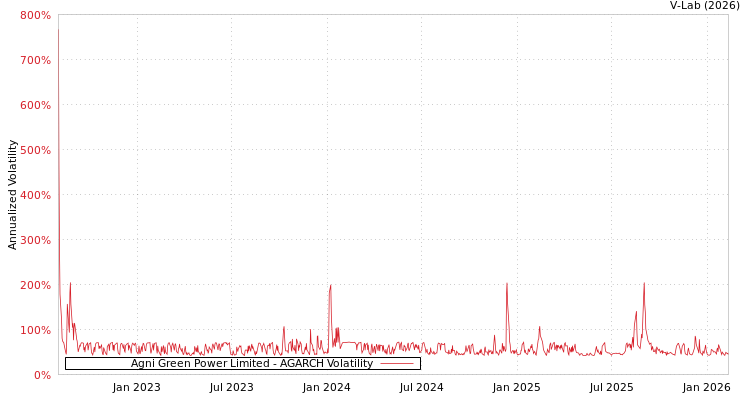Click the volatility spike peak near Jan 2024
750x400 pixels.
point(331,286)
